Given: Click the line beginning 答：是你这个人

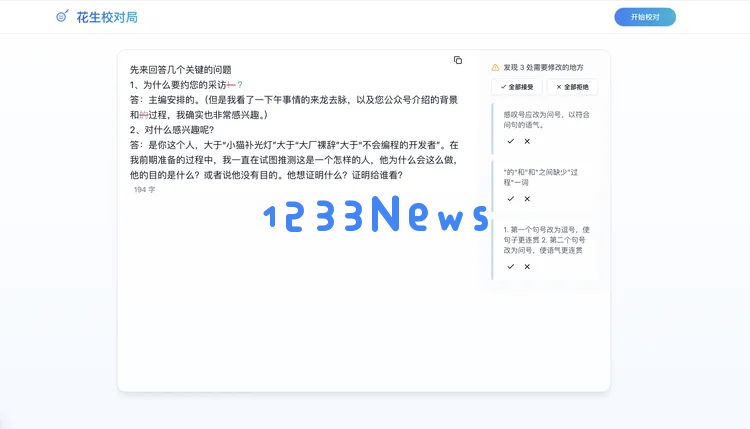Looking at the screenshot, I should coord(294,145).
